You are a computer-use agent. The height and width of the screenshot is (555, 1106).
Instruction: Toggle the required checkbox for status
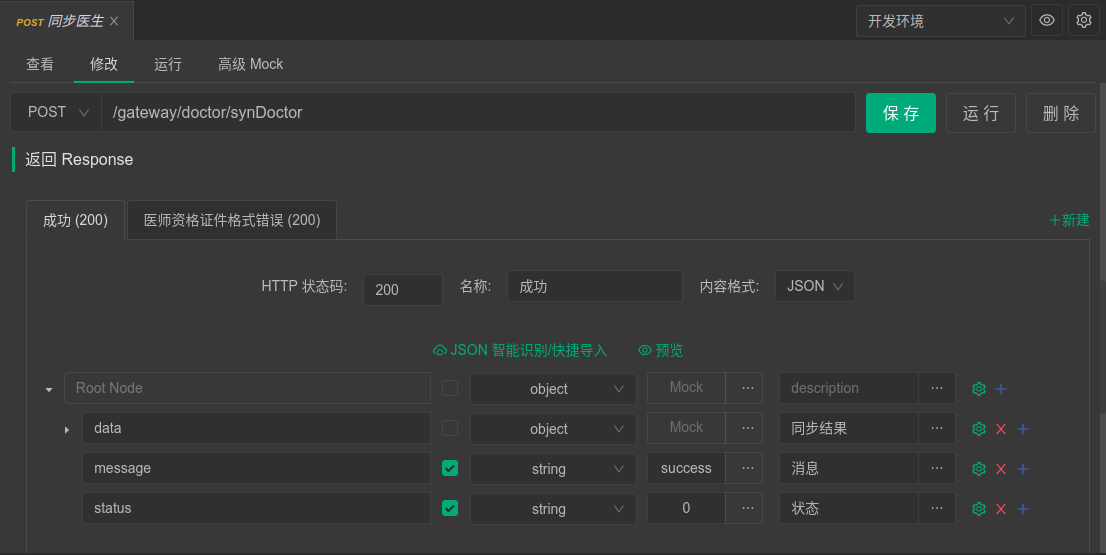[x=450, y=508]
